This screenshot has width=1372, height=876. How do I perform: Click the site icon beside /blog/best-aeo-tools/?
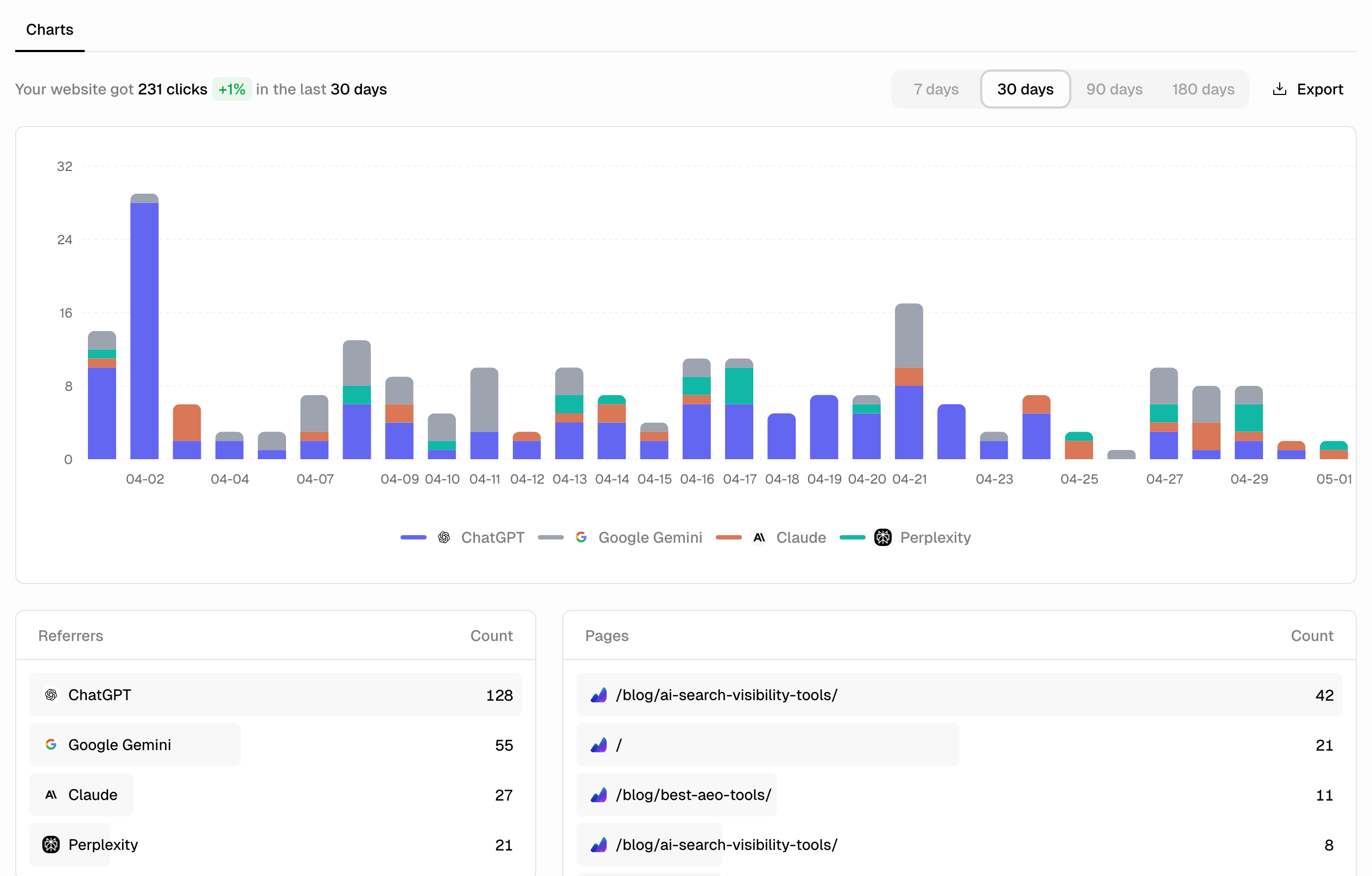pyautogui.click(x=599, y=795)
